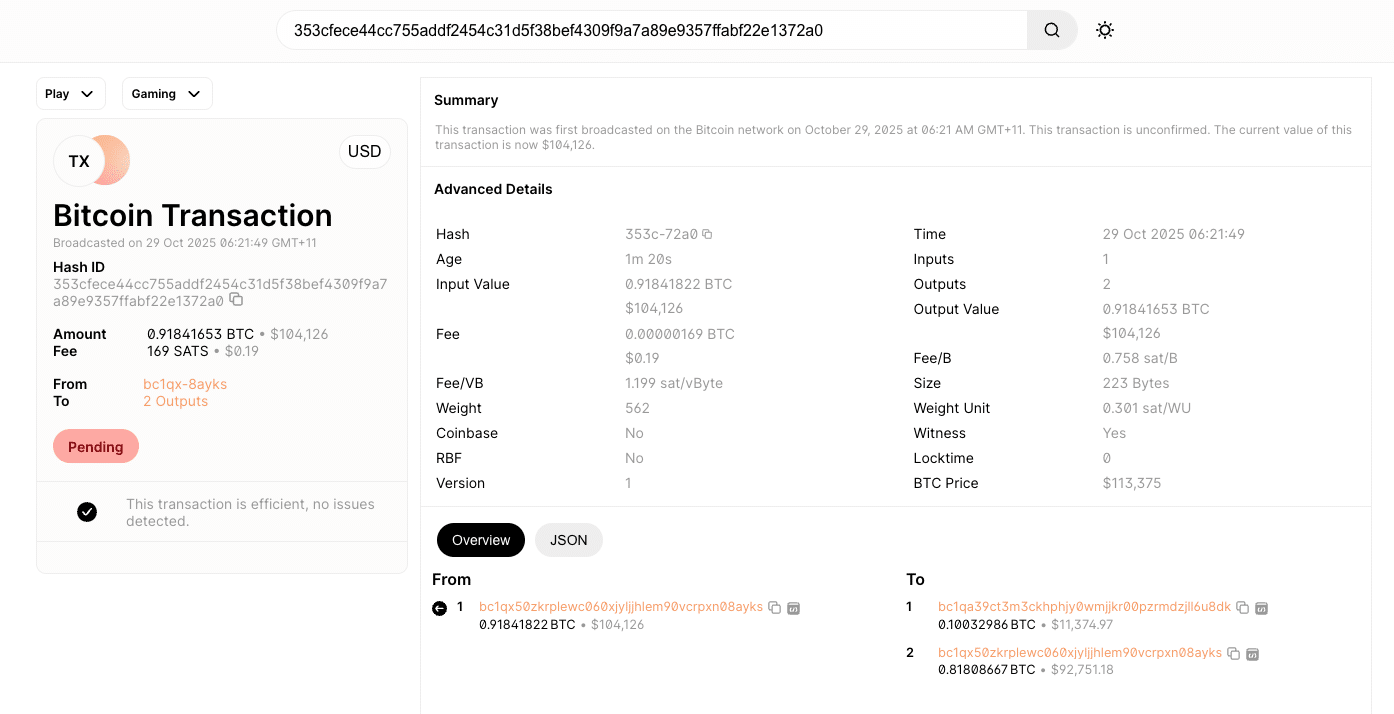Screen dimensions: 1394x714
Task: Open output 1 address bc1qa39ct3m3…6u8dk
Action: click(x=1085, y=607)
